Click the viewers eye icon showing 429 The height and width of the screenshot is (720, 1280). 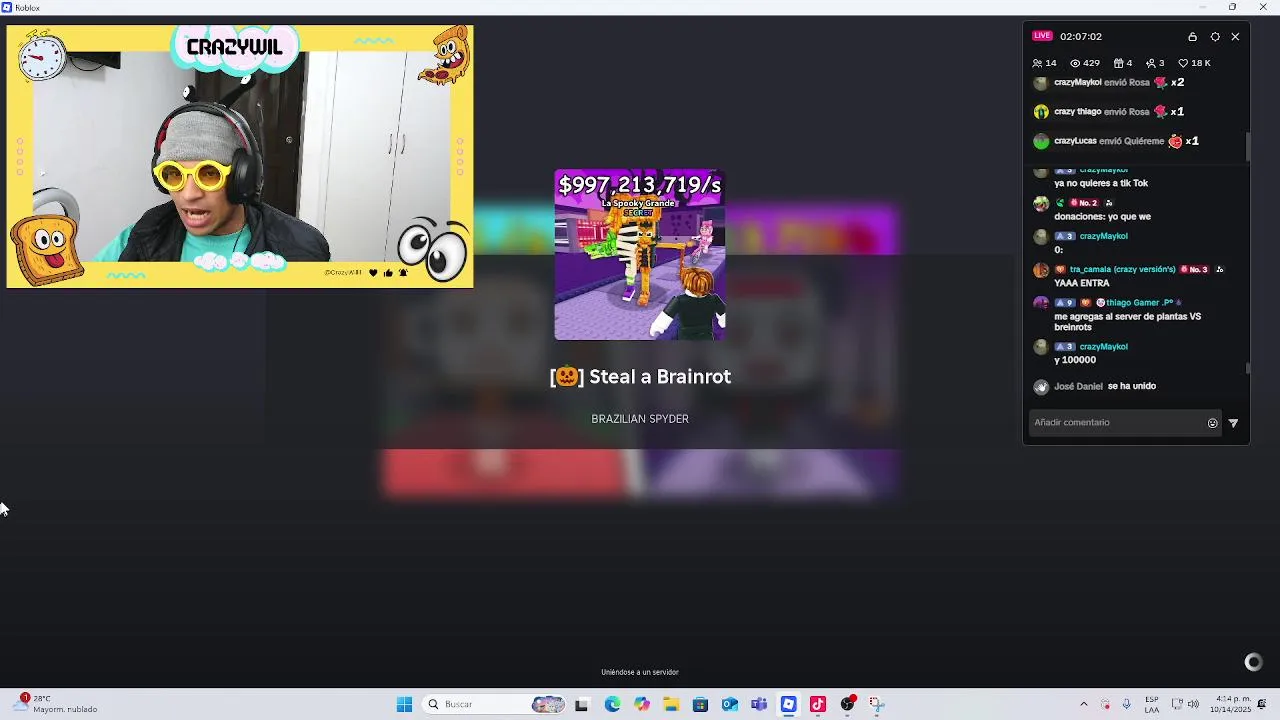click(x=1075, y=63)
